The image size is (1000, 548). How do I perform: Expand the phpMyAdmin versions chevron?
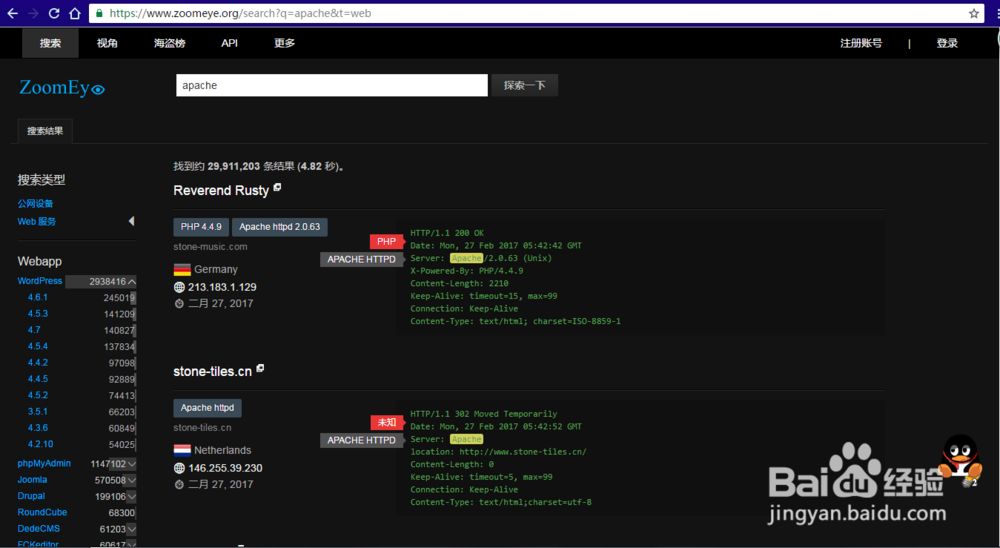pyautogui.click(x=131, y=464)
